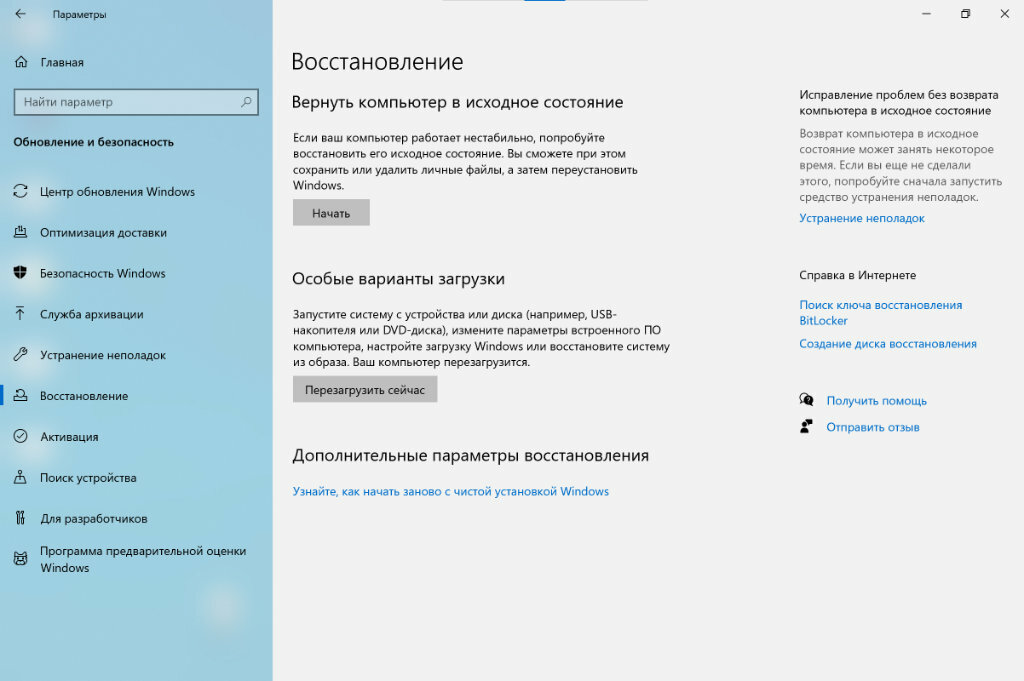1024x681 pixels.
Task: Click Получить помощь link
Action: tap(876, 400)
